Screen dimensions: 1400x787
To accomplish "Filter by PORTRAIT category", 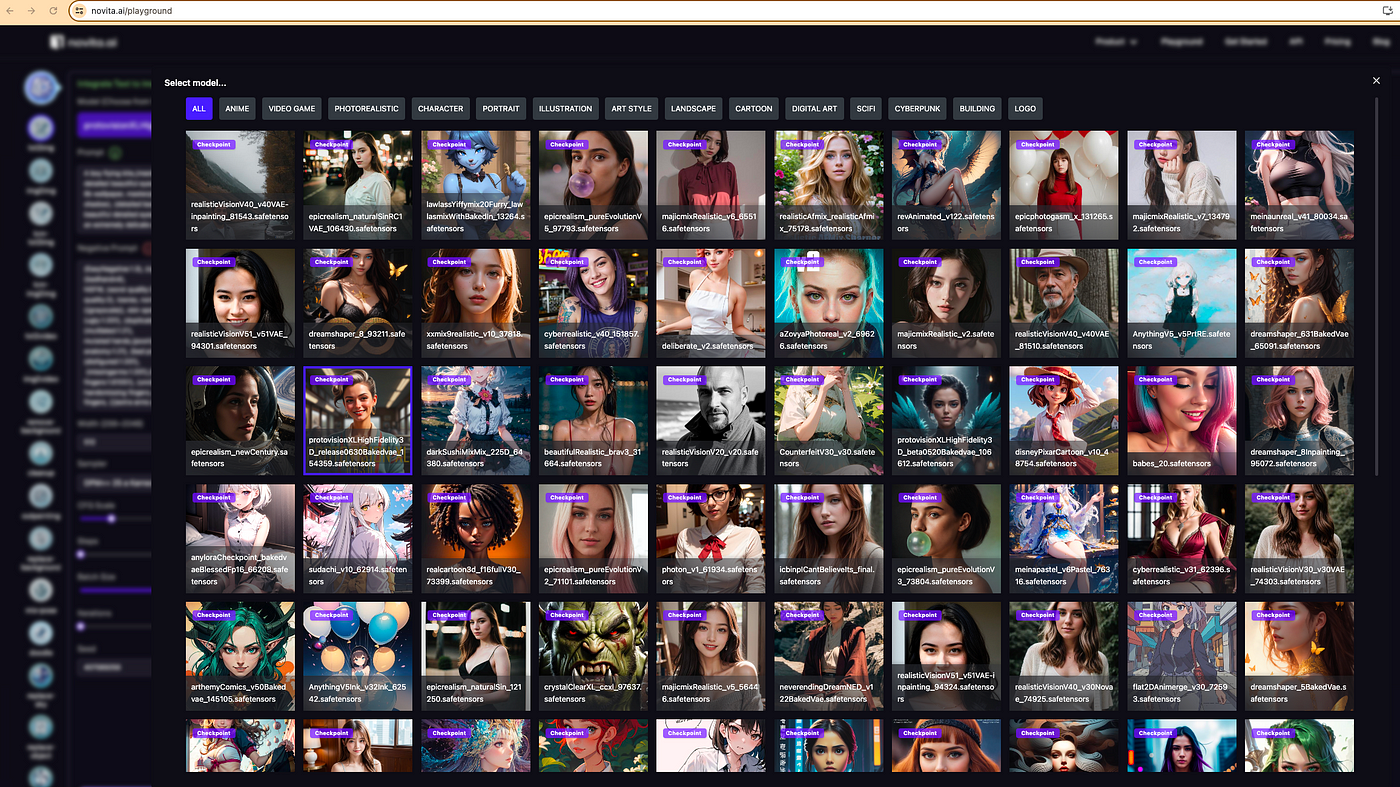I will click(501, 109).
